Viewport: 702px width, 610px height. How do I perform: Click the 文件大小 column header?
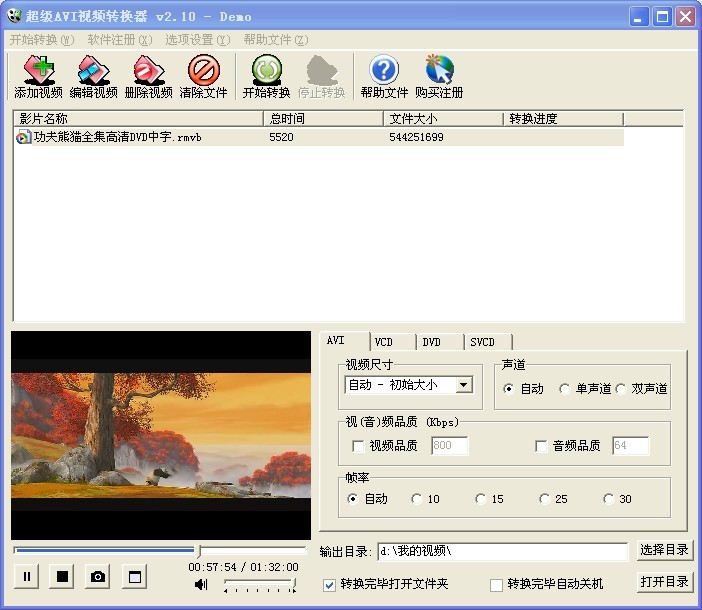tap(443, 119)
